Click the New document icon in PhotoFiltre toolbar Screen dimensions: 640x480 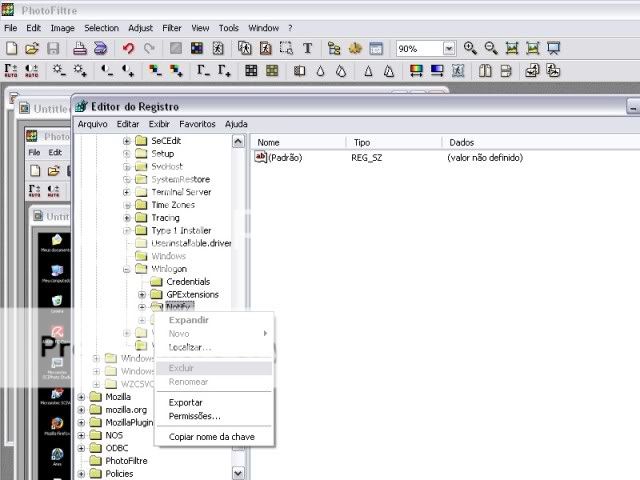click(x=11, y=49)
